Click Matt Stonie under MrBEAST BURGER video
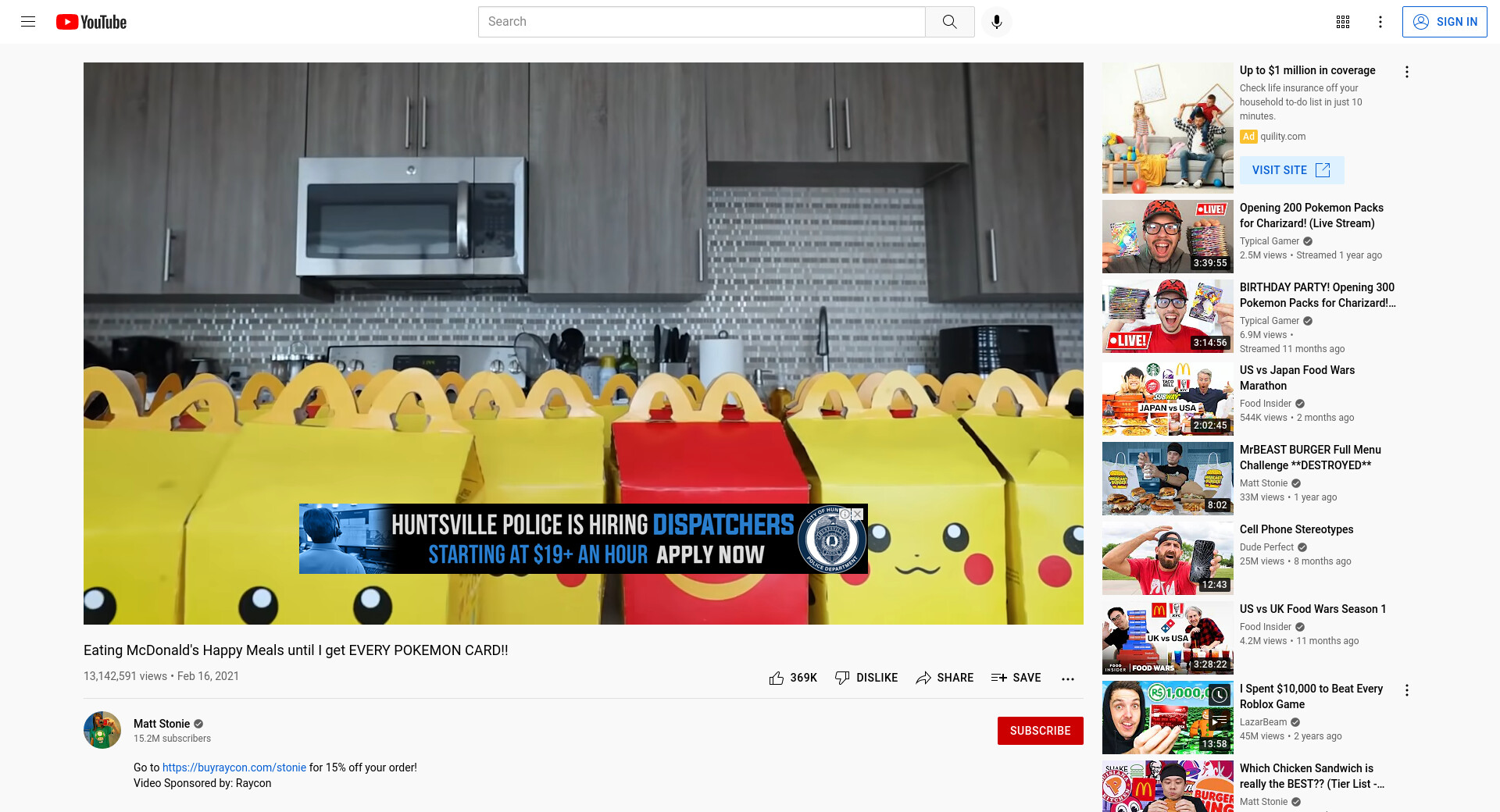 tap(1263, 483)
